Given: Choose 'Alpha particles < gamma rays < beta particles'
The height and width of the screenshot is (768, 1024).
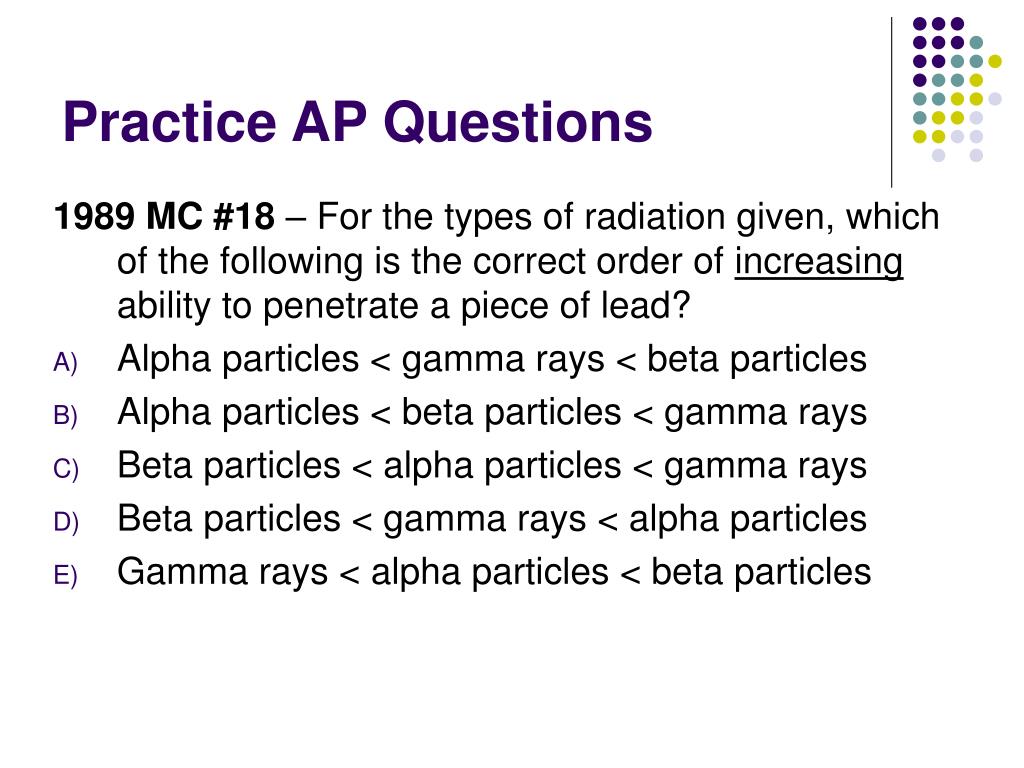Looking at the screenshot, I should click(492, 360).
